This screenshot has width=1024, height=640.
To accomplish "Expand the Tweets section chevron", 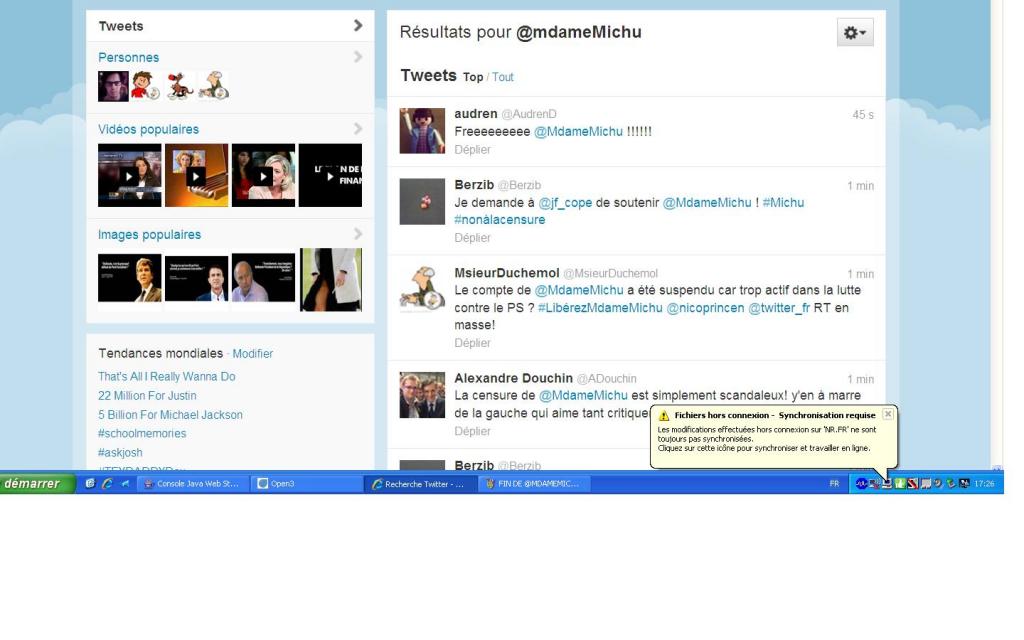I will pos(358,26).
